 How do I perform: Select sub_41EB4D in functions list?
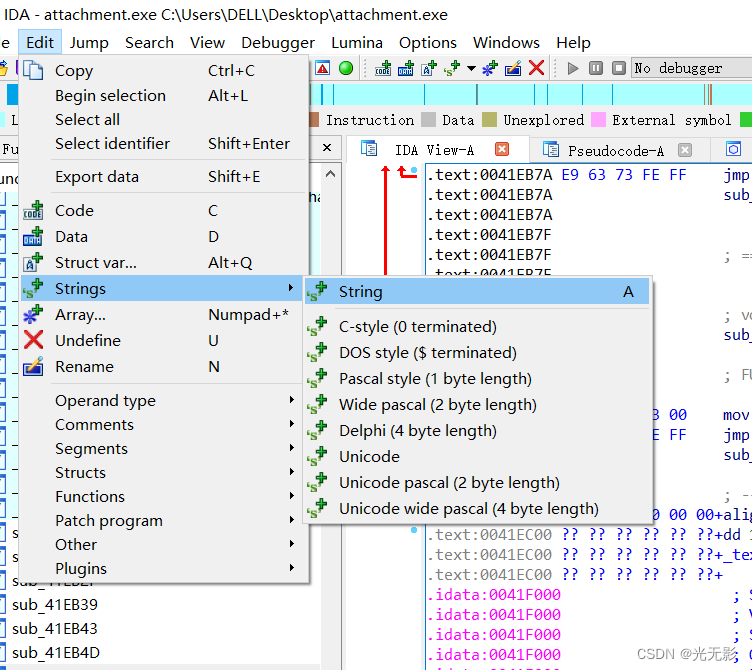[x=56, y=652]
